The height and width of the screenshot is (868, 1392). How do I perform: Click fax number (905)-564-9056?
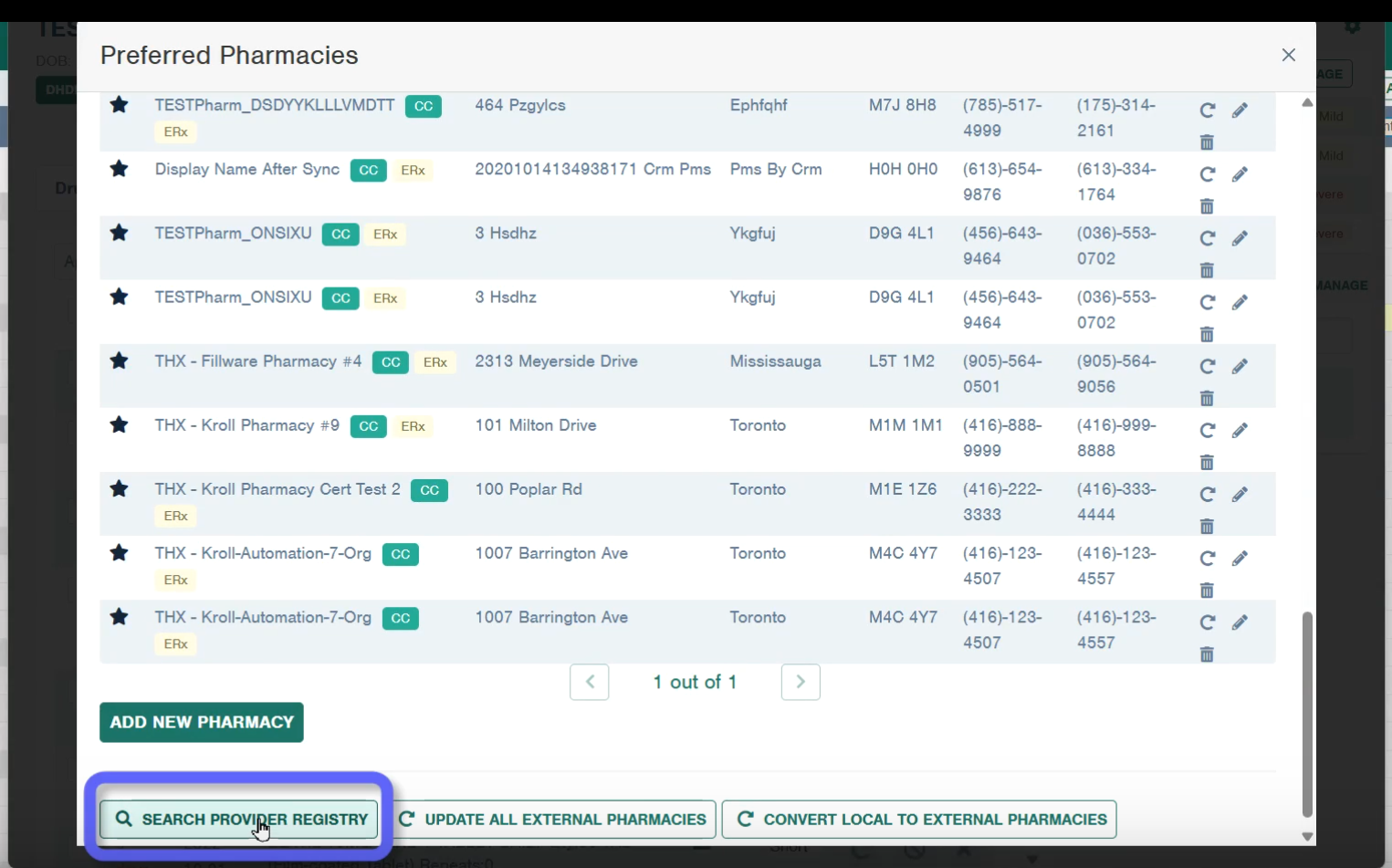1116,374
